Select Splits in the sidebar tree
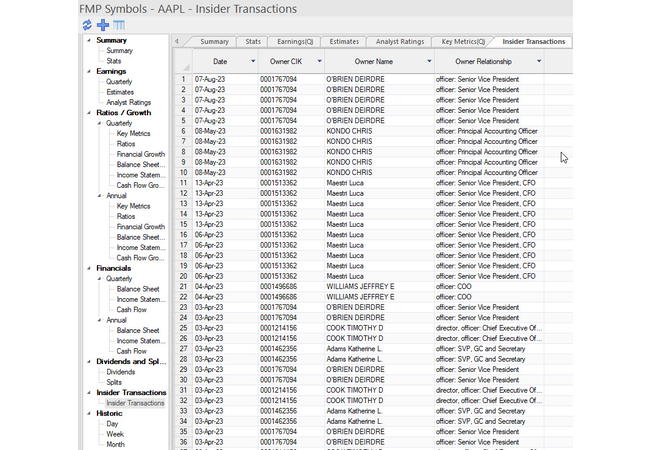 coord(114,382)
